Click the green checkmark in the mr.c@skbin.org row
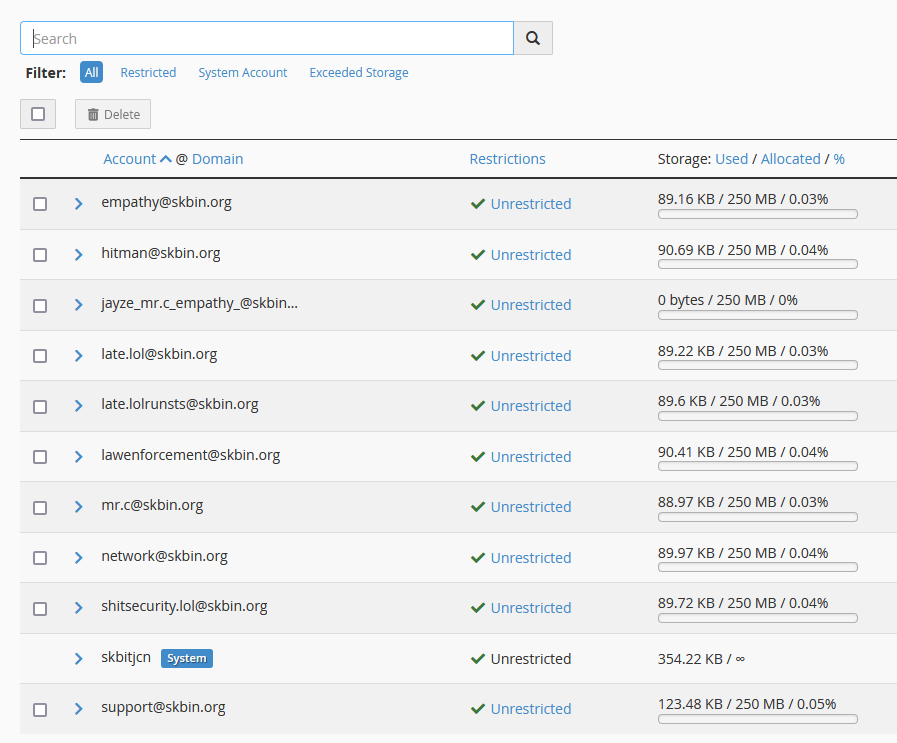This screenshot has height=743, width=897. pos(478,507)
